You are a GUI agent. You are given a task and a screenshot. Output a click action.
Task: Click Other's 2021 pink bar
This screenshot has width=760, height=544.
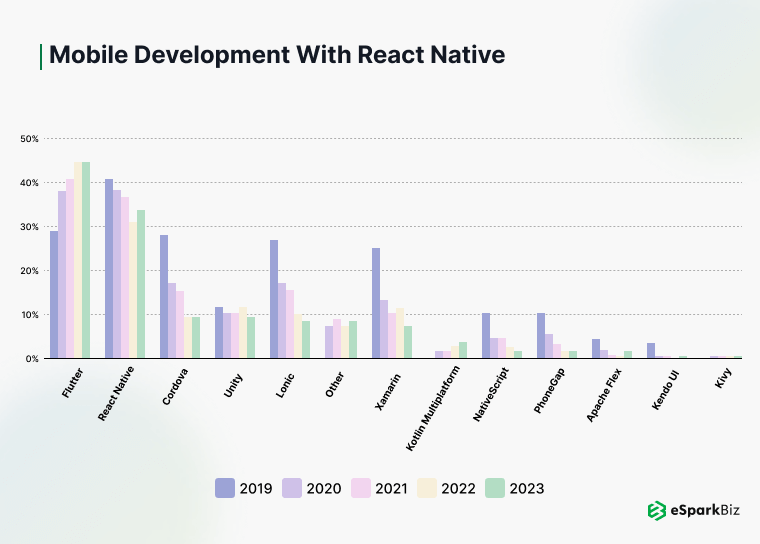(x=337, y=338)
